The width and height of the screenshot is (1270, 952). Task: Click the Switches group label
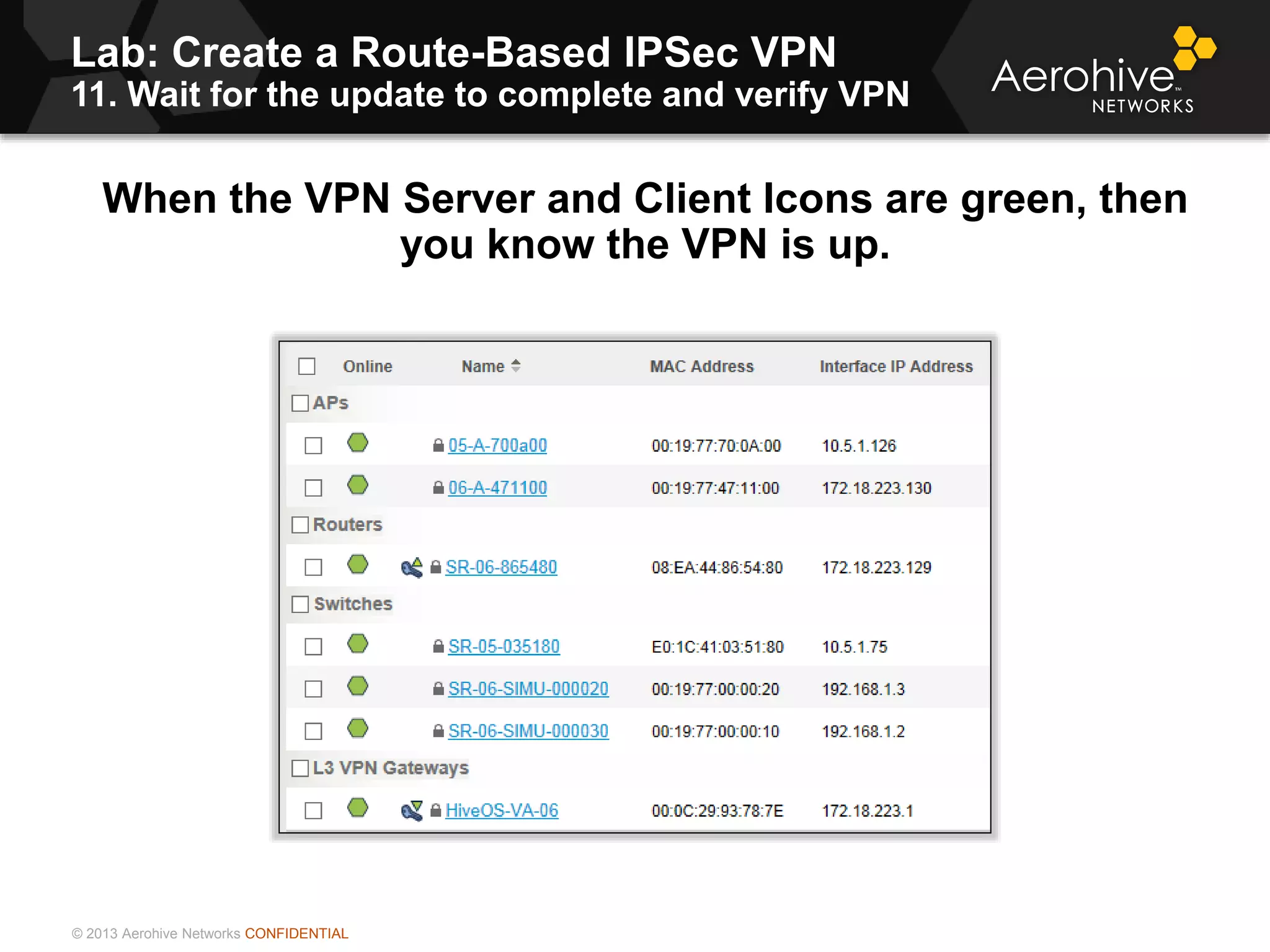(x=353, y=604)
